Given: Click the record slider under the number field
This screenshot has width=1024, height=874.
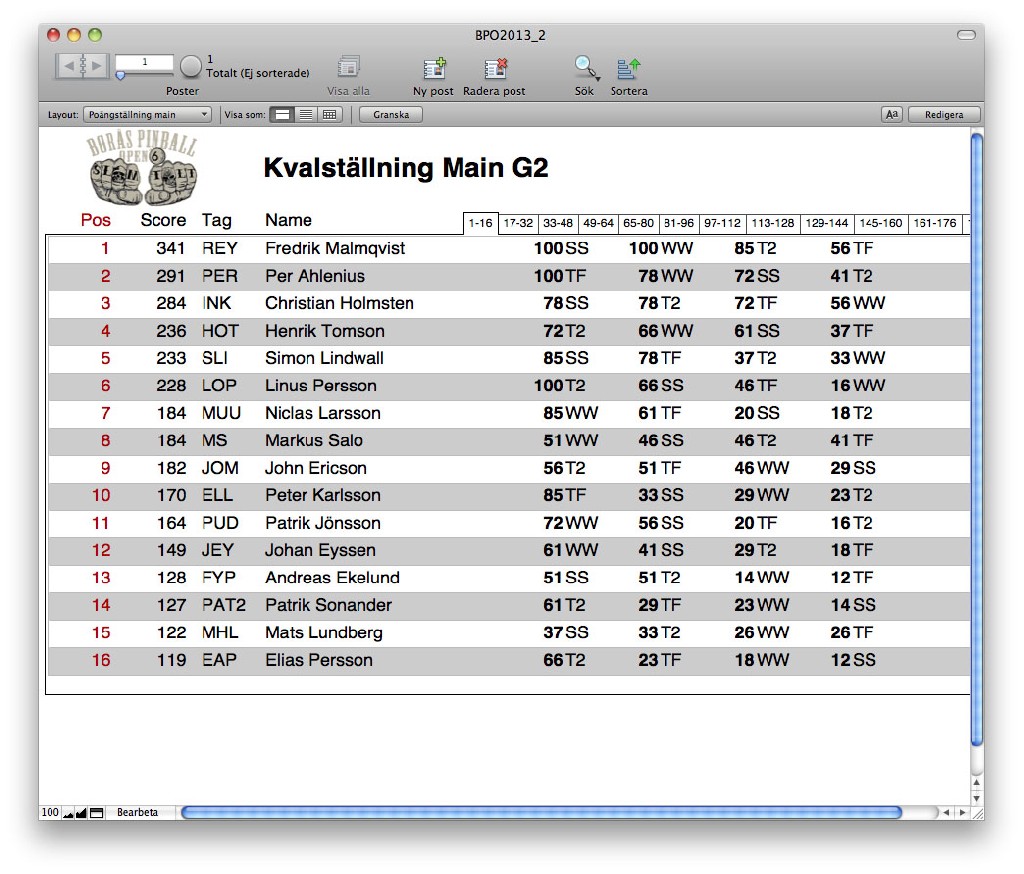Looking at the screenshot, I should point(120,76).
